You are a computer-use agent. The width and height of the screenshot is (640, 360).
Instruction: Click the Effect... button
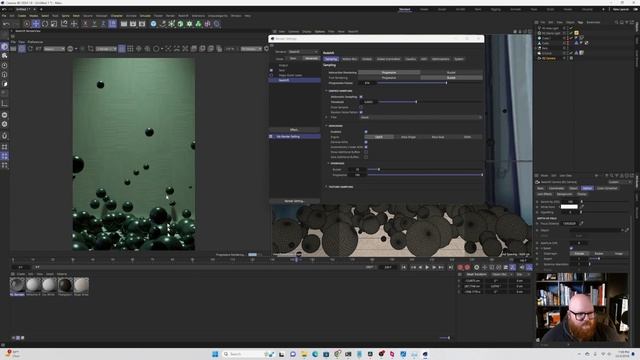pos(294,130)
